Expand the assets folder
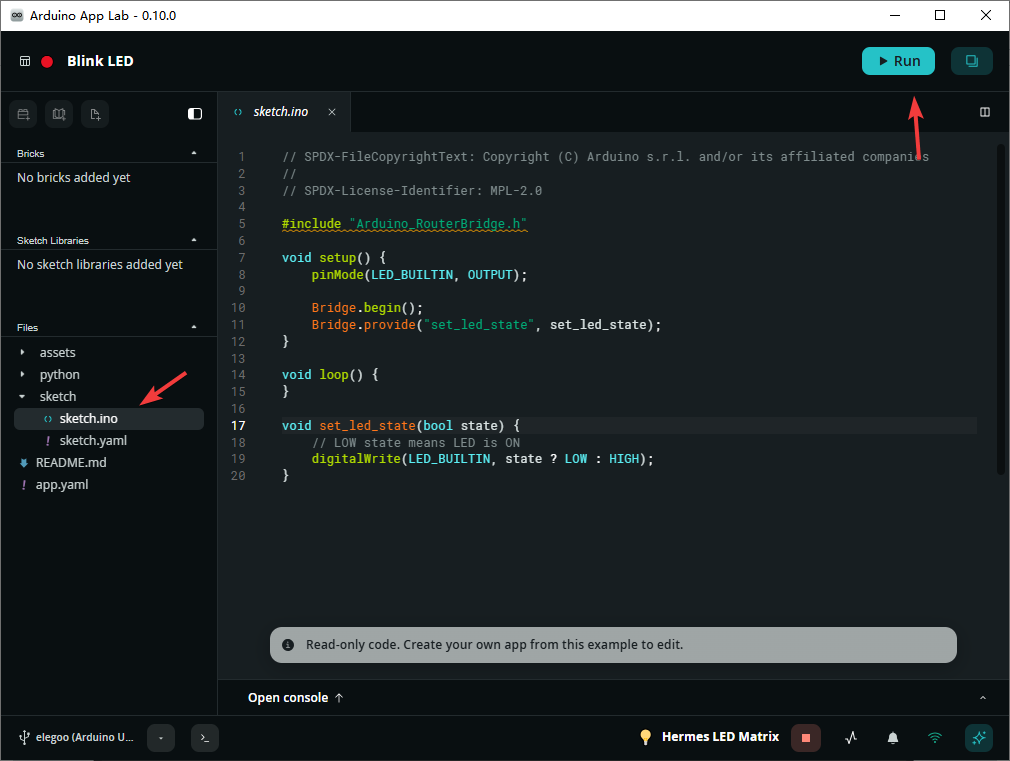The image size is (1010, 761). [x=23, y=352]
